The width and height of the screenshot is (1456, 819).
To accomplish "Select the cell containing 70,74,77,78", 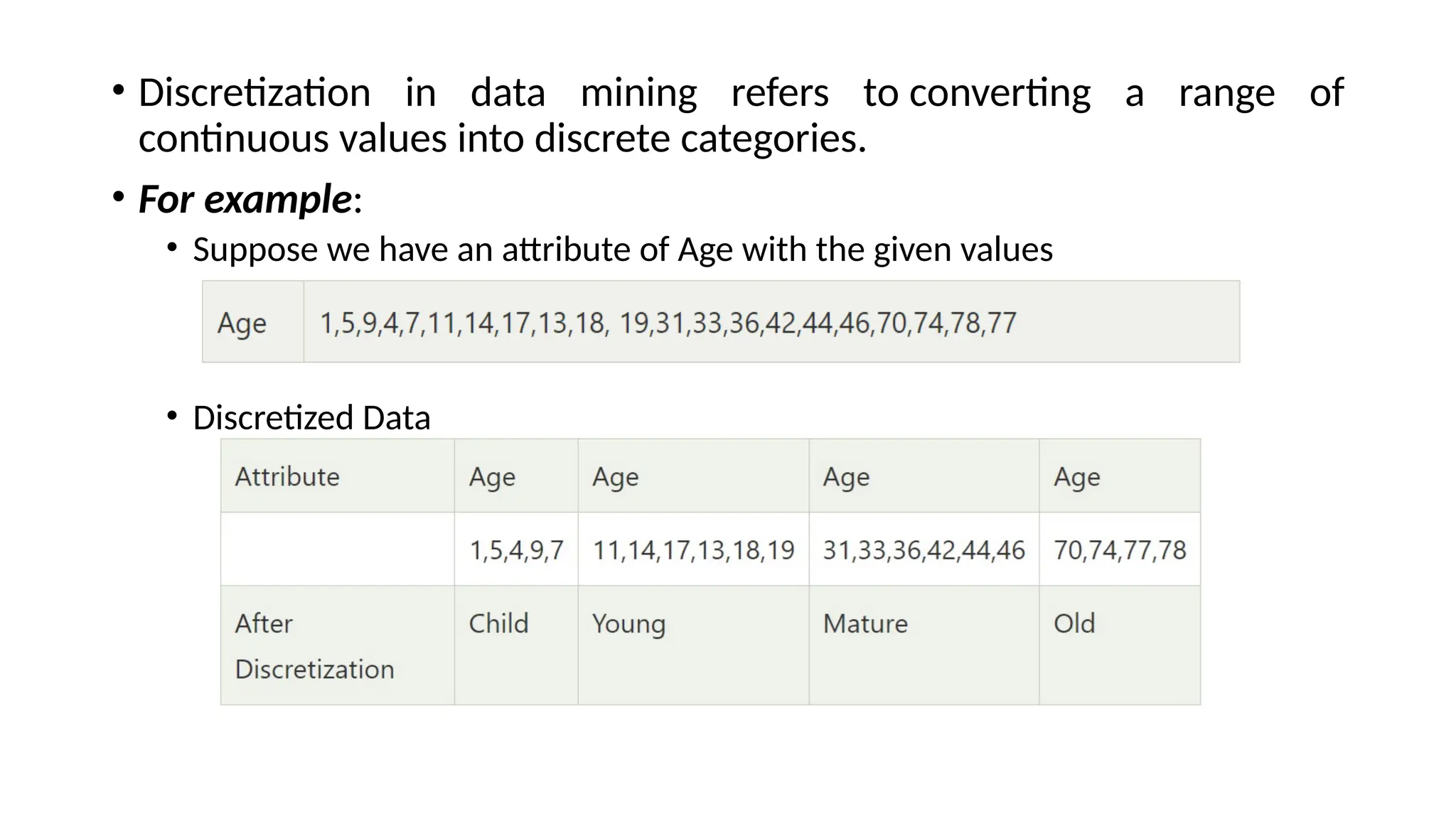I will tap(1120, 550).
